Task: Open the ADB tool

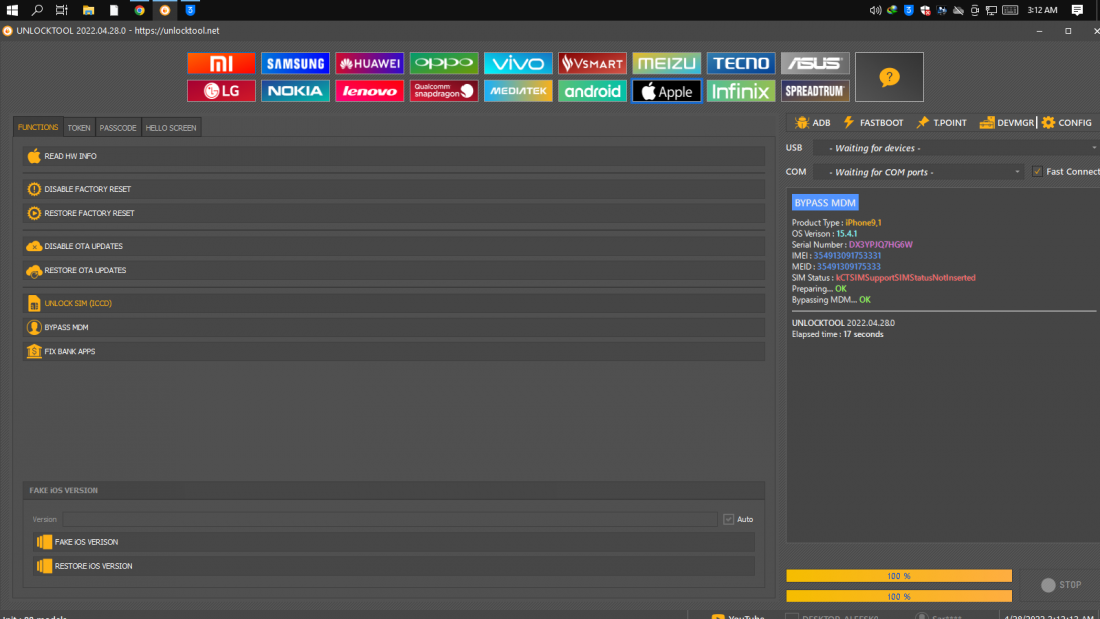Action: tap(812, 123)
